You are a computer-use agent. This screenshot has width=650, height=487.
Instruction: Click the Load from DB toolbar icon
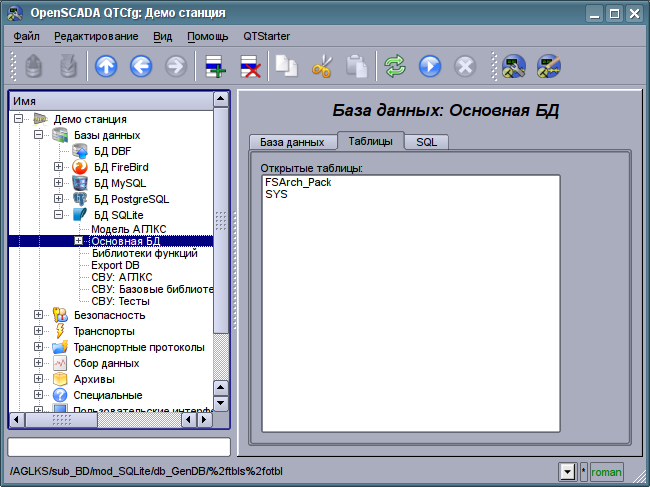(x=34, y=66)
